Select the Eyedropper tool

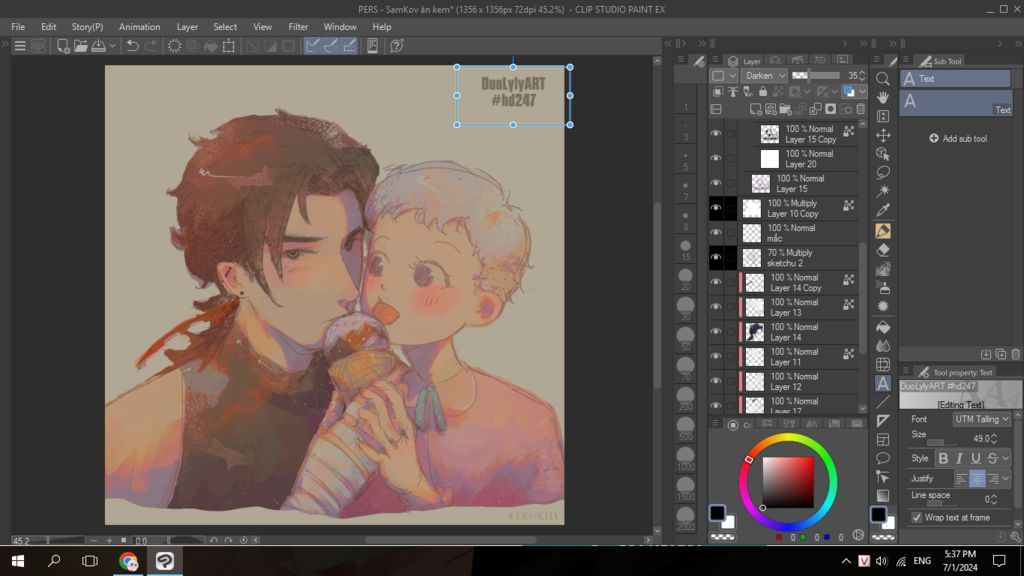883,210
